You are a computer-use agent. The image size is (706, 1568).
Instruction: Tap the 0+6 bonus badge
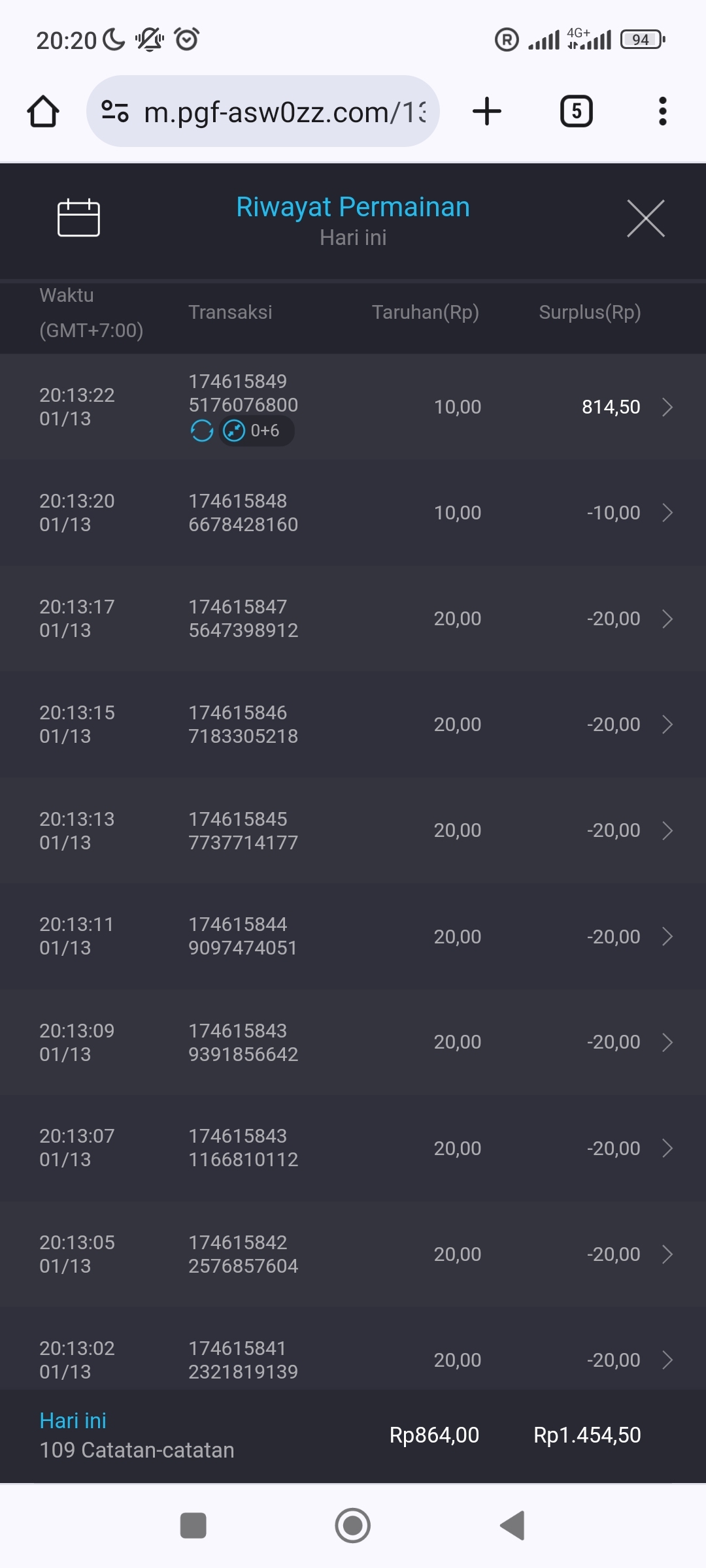[257, 431]
